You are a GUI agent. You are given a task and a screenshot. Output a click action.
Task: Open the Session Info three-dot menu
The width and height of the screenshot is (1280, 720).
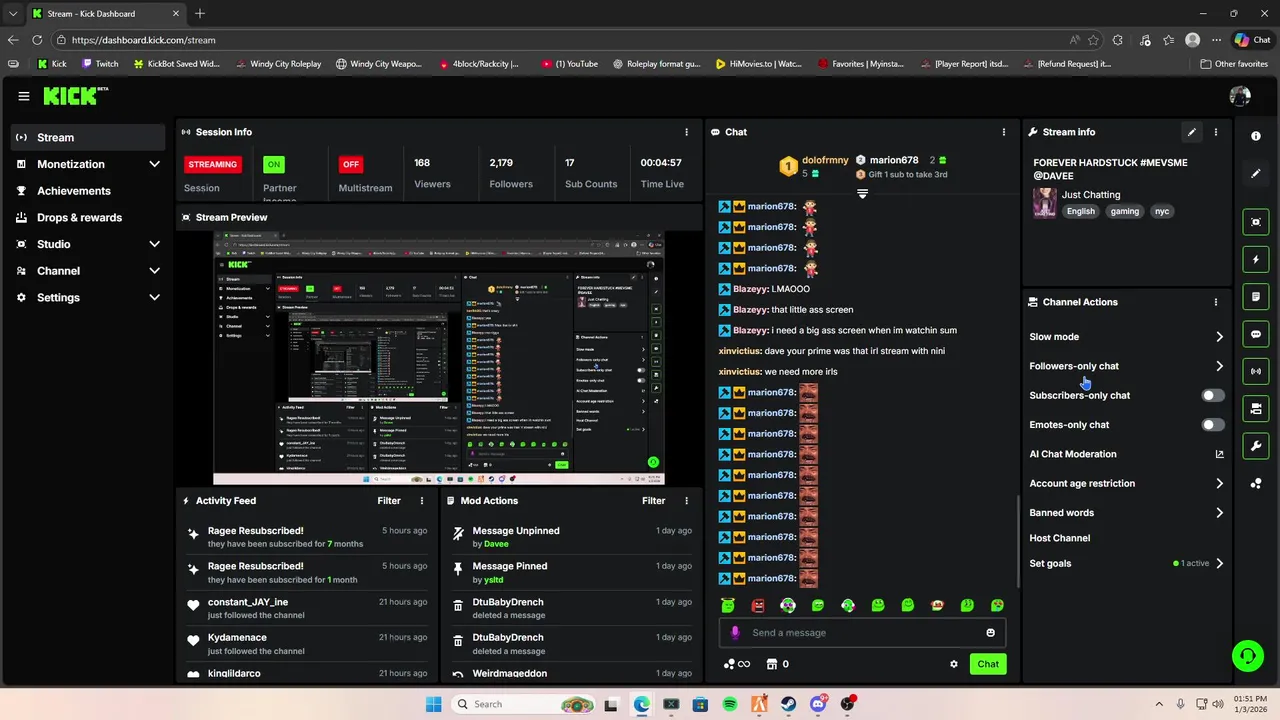pyautogui.click(x=686, y=132)
